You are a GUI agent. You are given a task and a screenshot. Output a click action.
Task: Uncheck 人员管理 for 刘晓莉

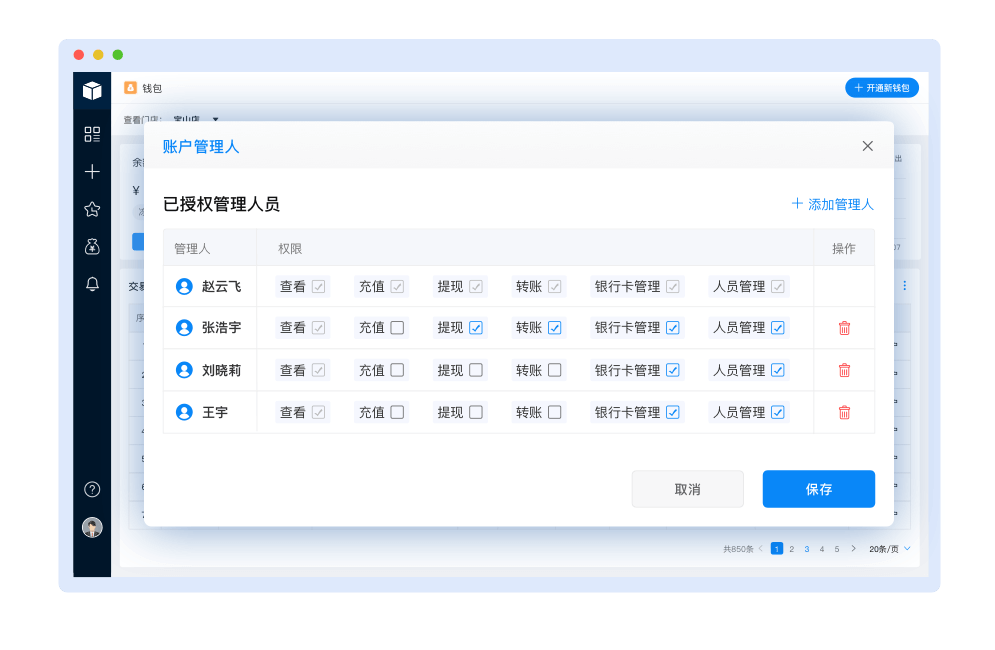(777, 370)
